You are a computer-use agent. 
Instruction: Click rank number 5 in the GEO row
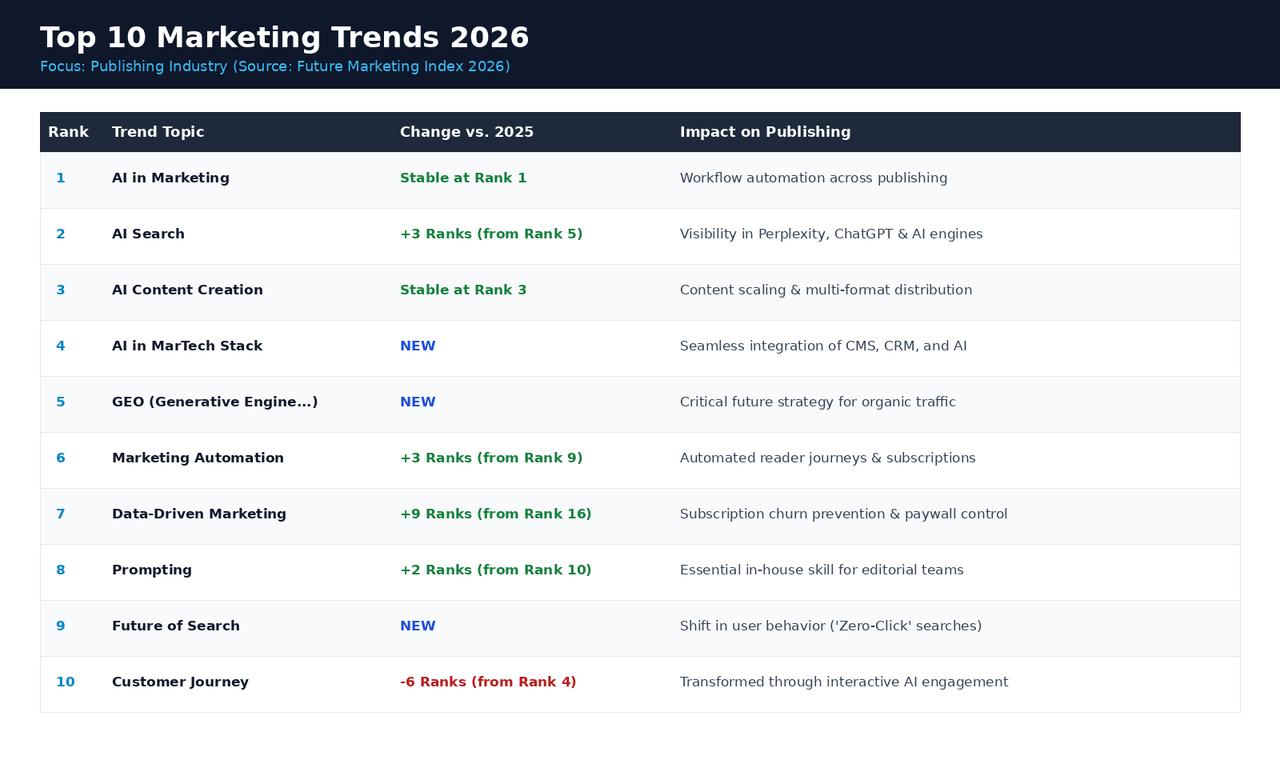pyautogui.click(x=61, y=402)
